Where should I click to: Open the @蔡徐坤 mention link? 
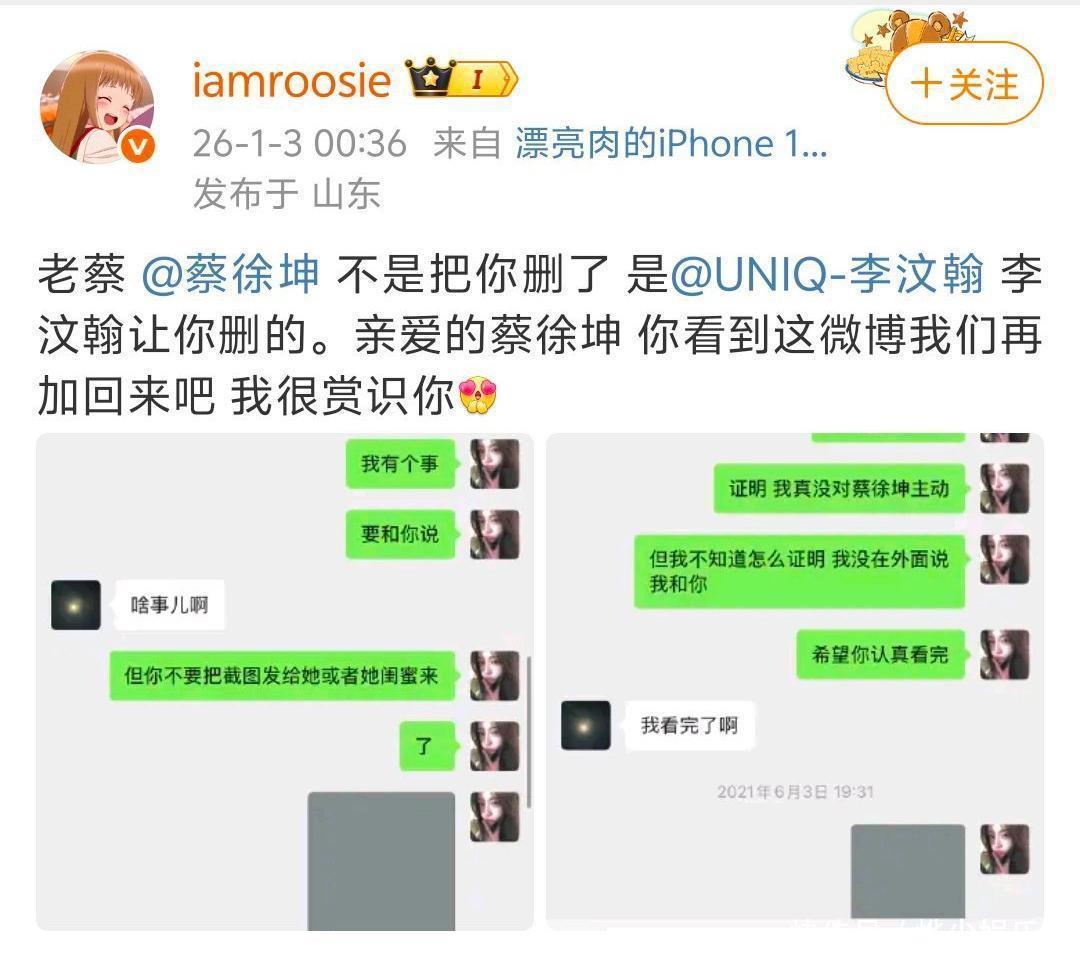230,273
